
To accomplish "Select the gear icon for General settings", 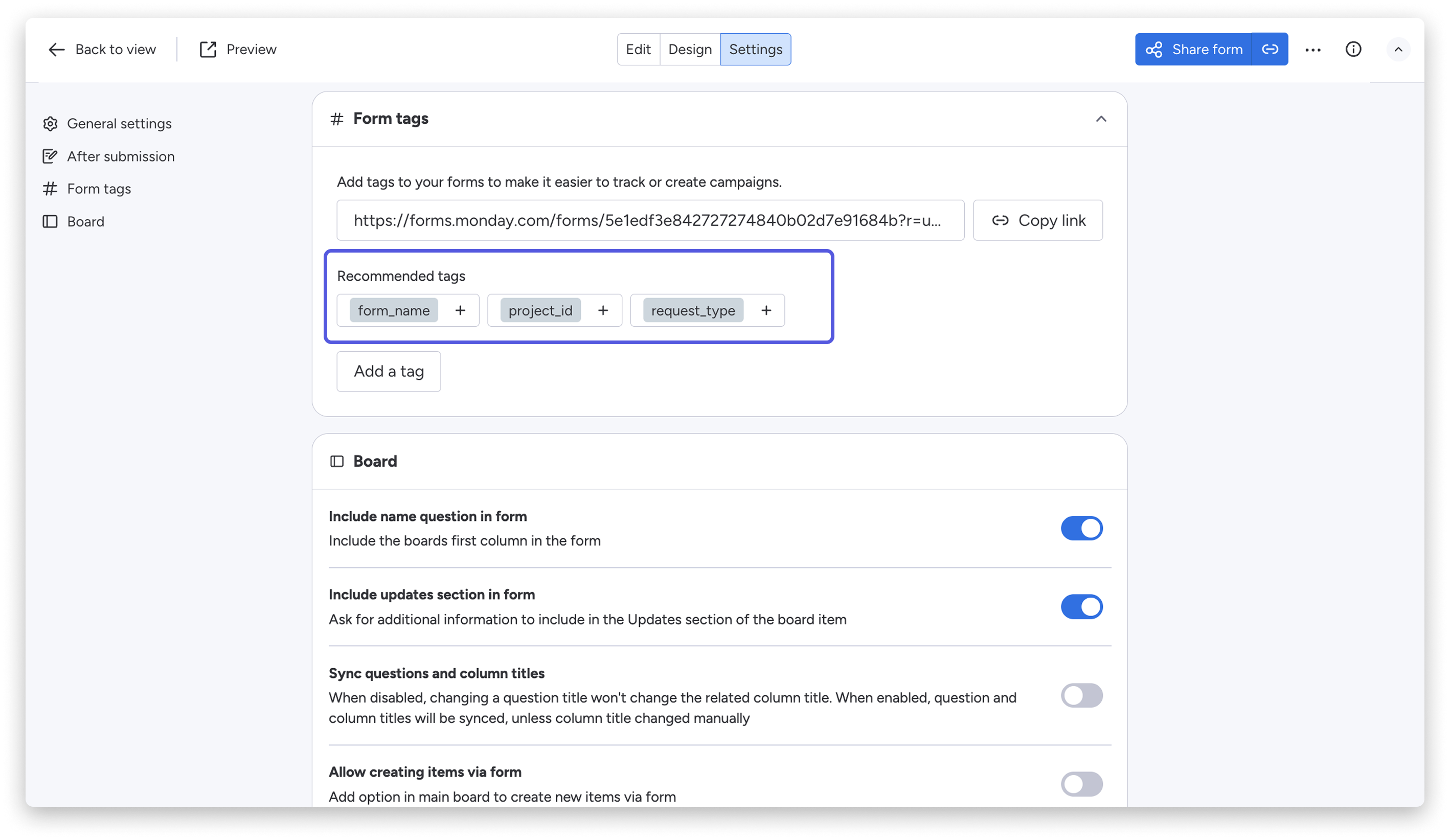I will coord(51,123).
